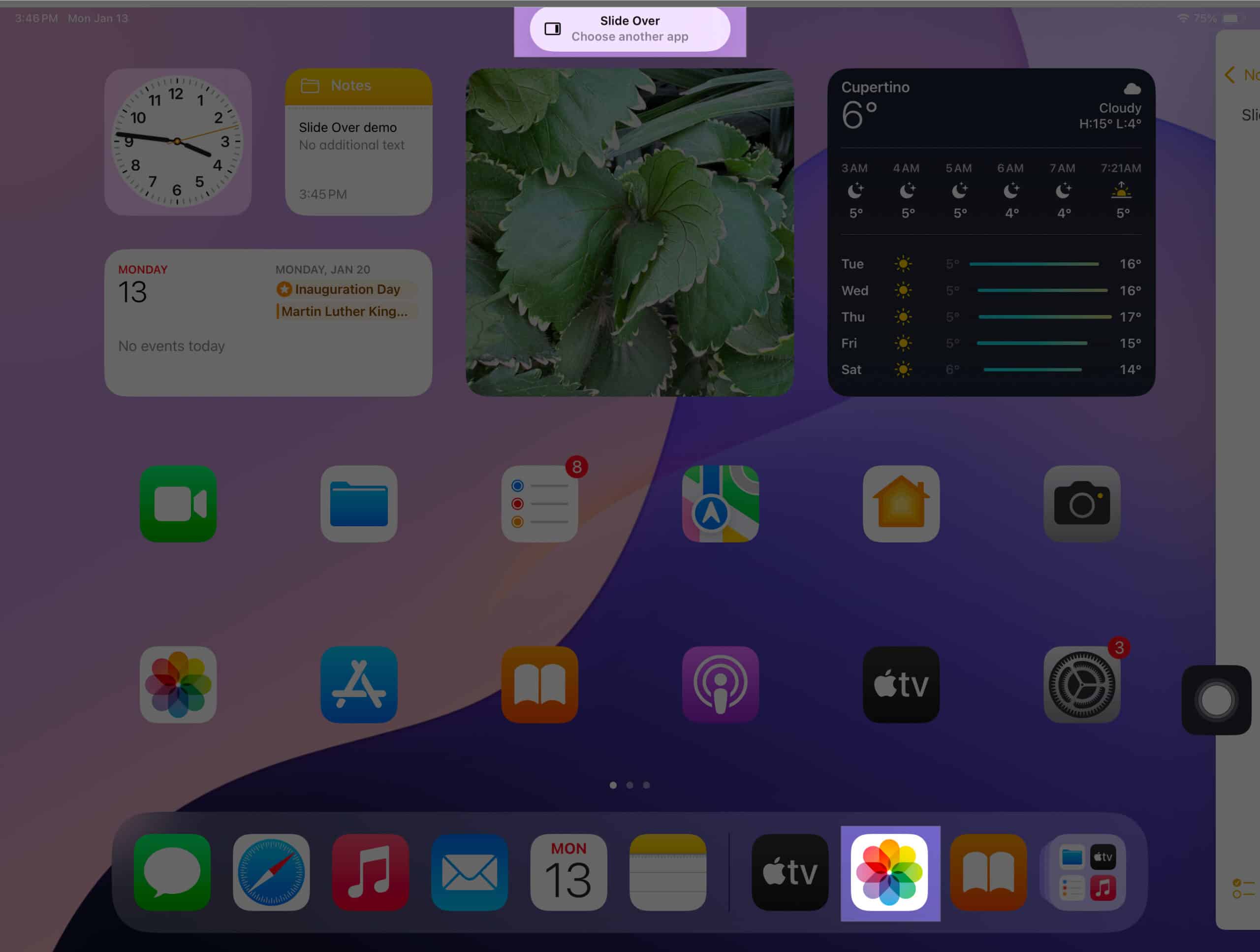Tap the Wi-Fi status icon
1260x952 pixels.
(1183, 19)
